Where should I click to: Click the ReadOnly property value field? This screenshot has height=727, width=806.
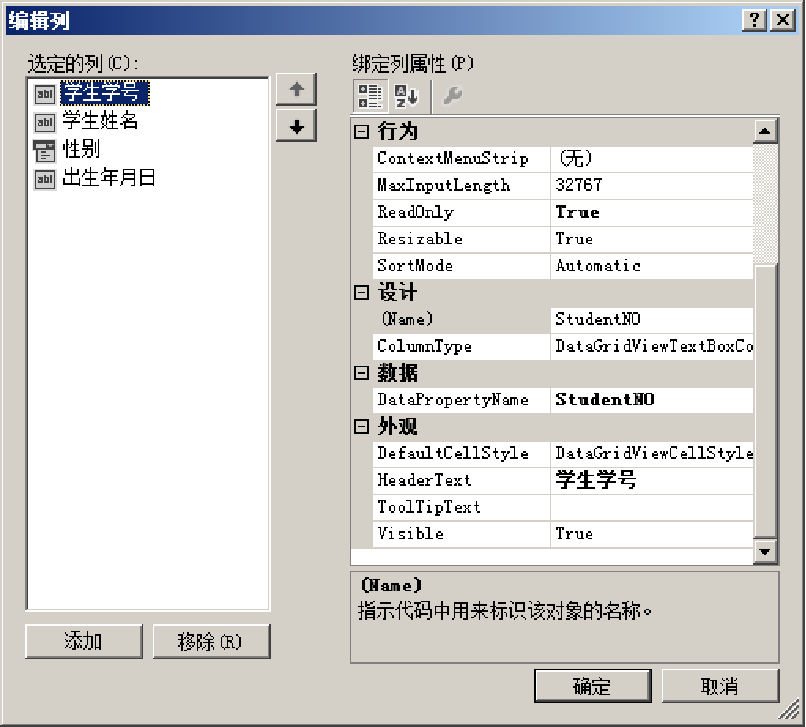pyautogui.click(x=650, y=212)
